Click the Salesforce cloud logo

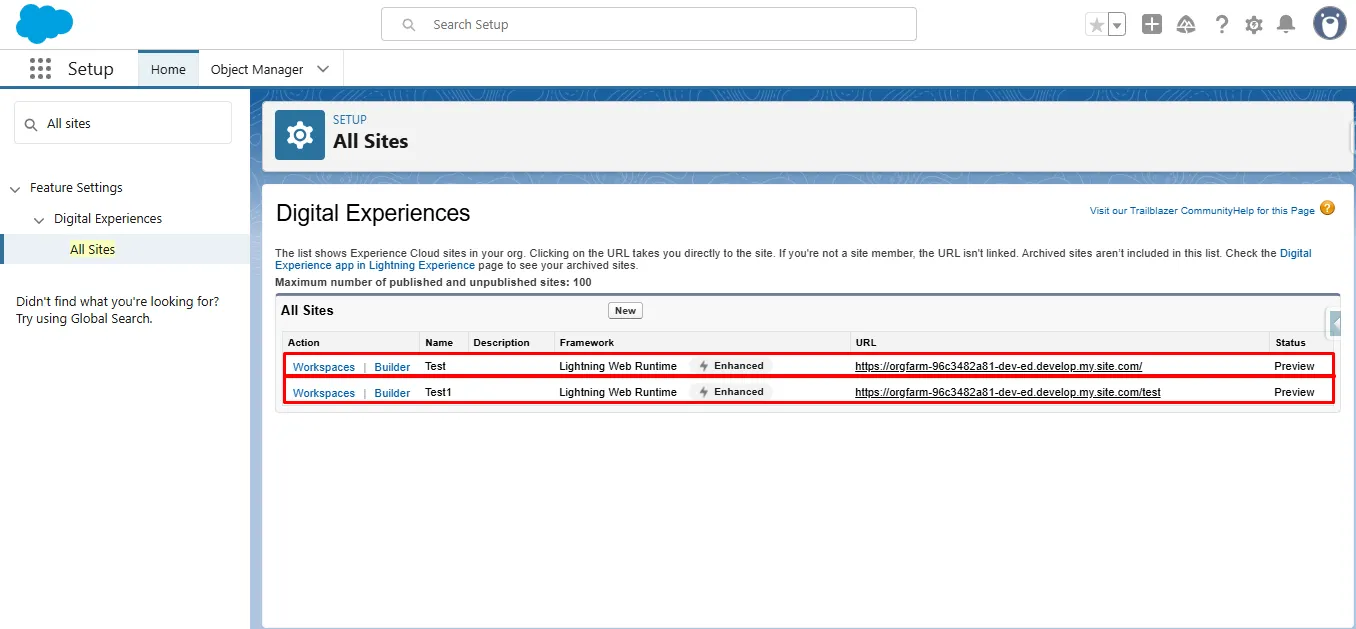pos(45,24)
